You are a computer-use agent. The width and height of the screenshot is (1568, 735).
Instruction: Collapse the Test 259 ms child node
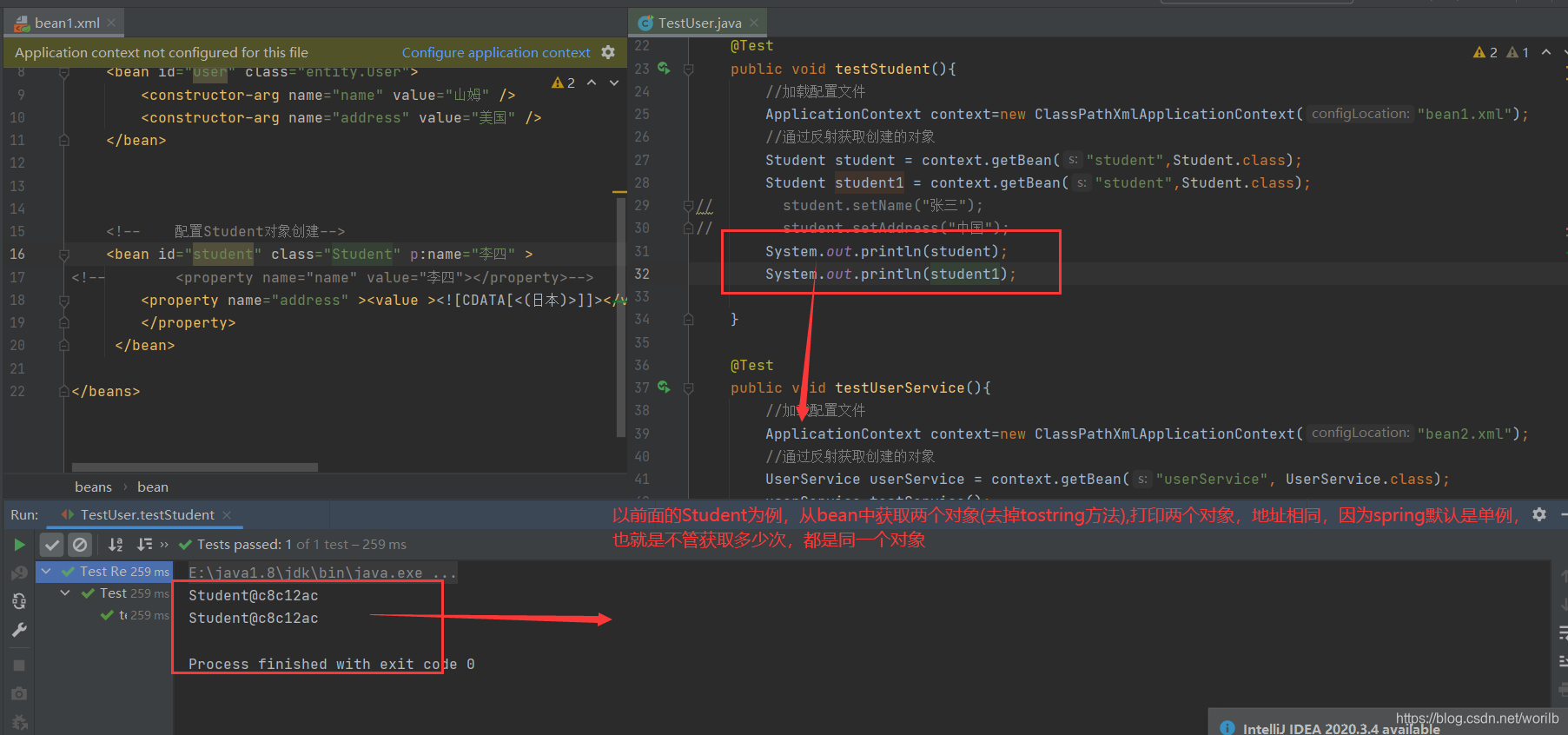[x=65, y=593]
